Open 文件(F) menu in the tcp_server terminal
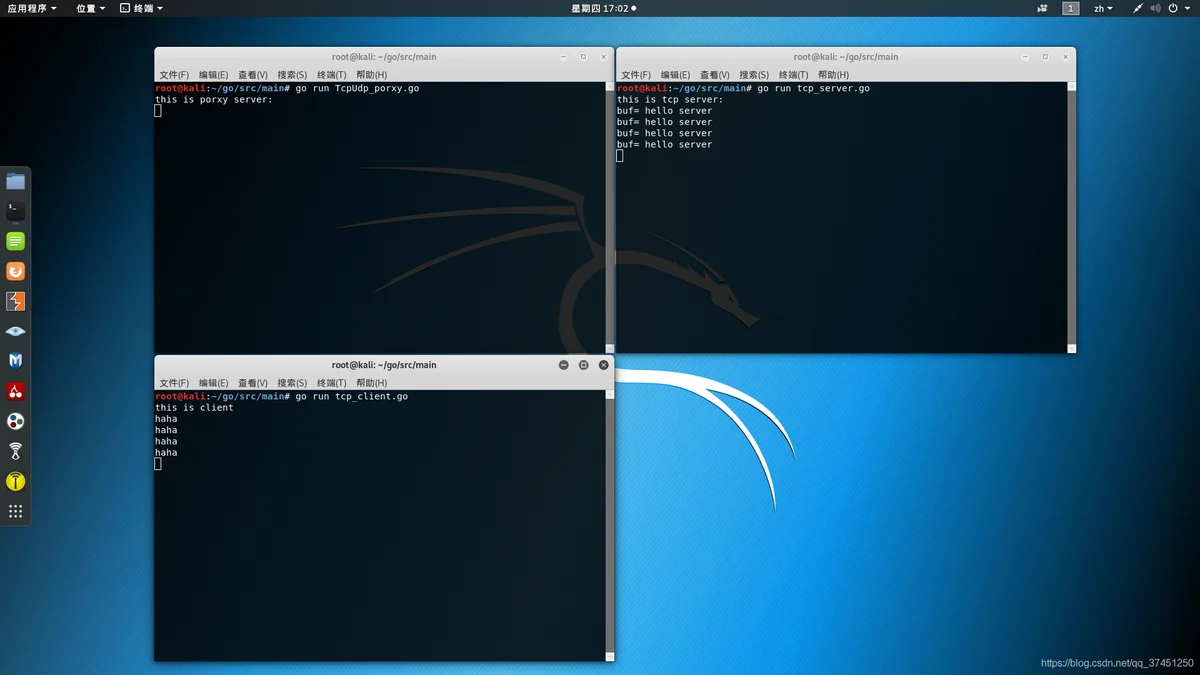The width and height of the screenshot is (1200, 675). tap(636, 75)
